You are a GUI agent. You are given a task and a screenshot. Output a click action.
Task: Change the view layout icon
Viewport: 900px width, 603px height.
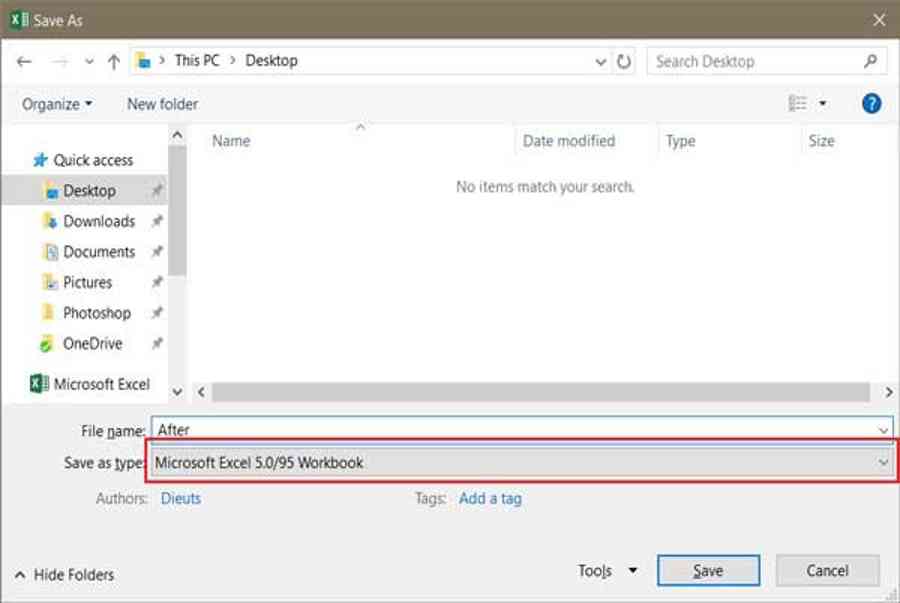797,104
